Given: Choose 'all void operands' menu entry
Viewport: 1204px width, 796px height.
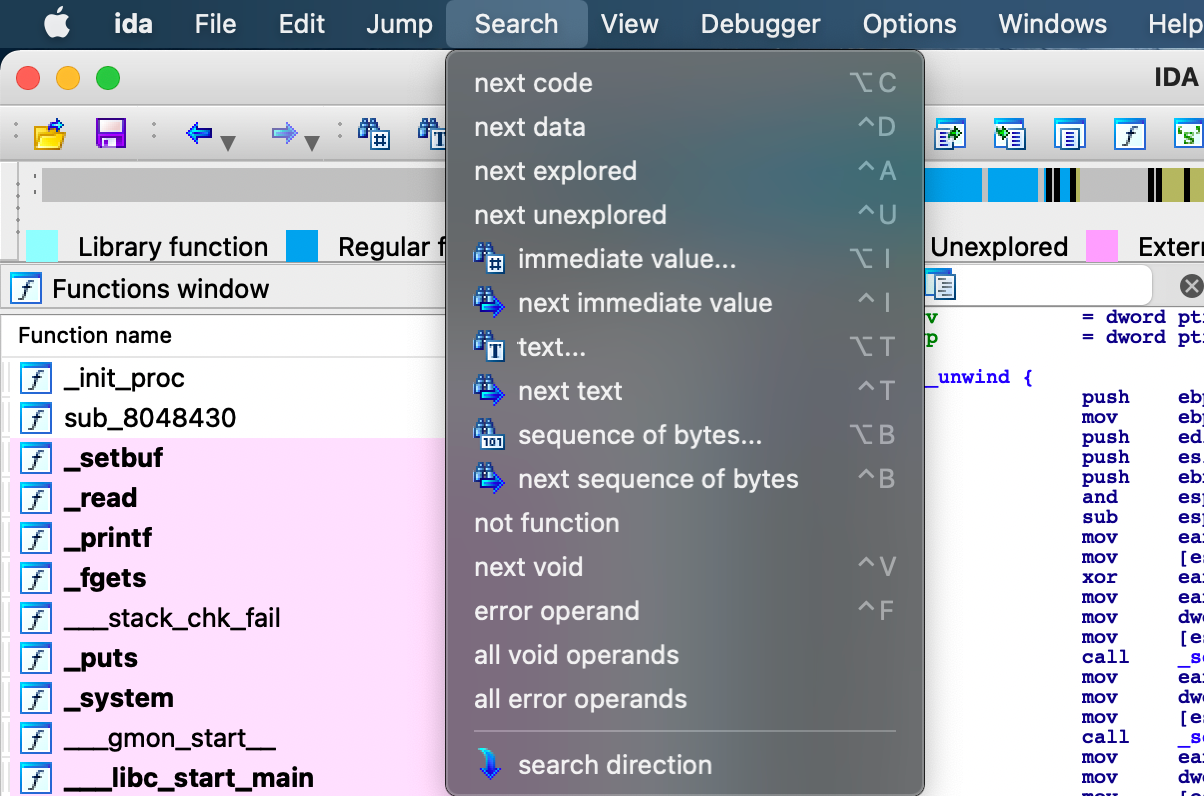Looking at the screenshot, I should (685, 655).
